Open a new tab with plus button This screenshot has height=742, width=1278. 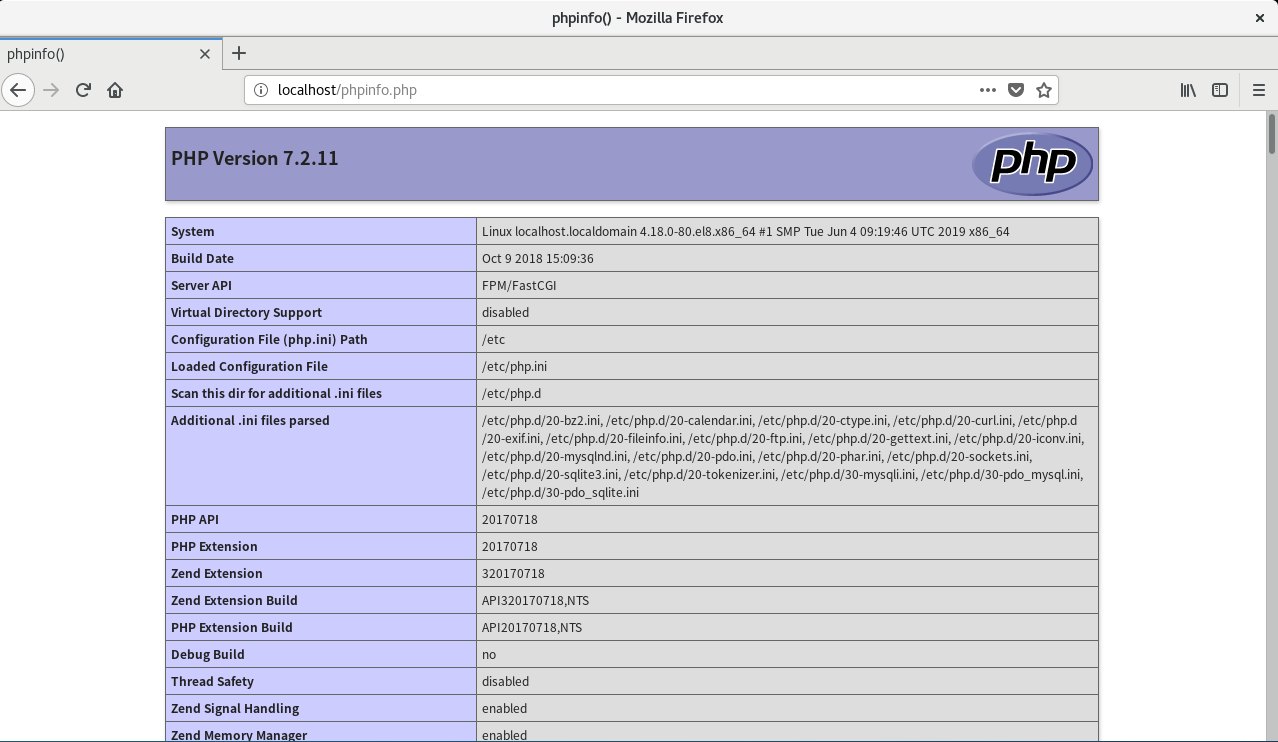(x=238, y=54)
